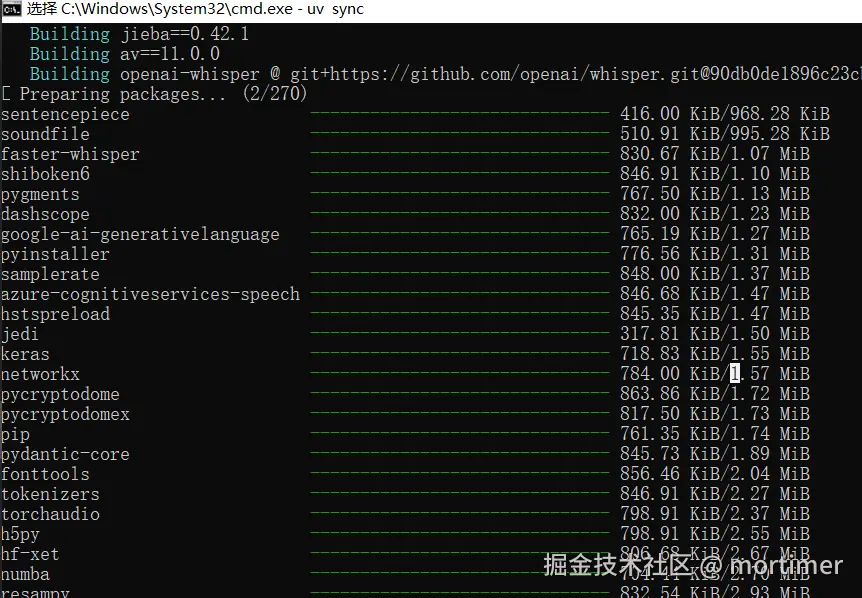Click the 'Building openai-whisper' git URL line
The height and width of the screenshot is (598, 862).
445,74
